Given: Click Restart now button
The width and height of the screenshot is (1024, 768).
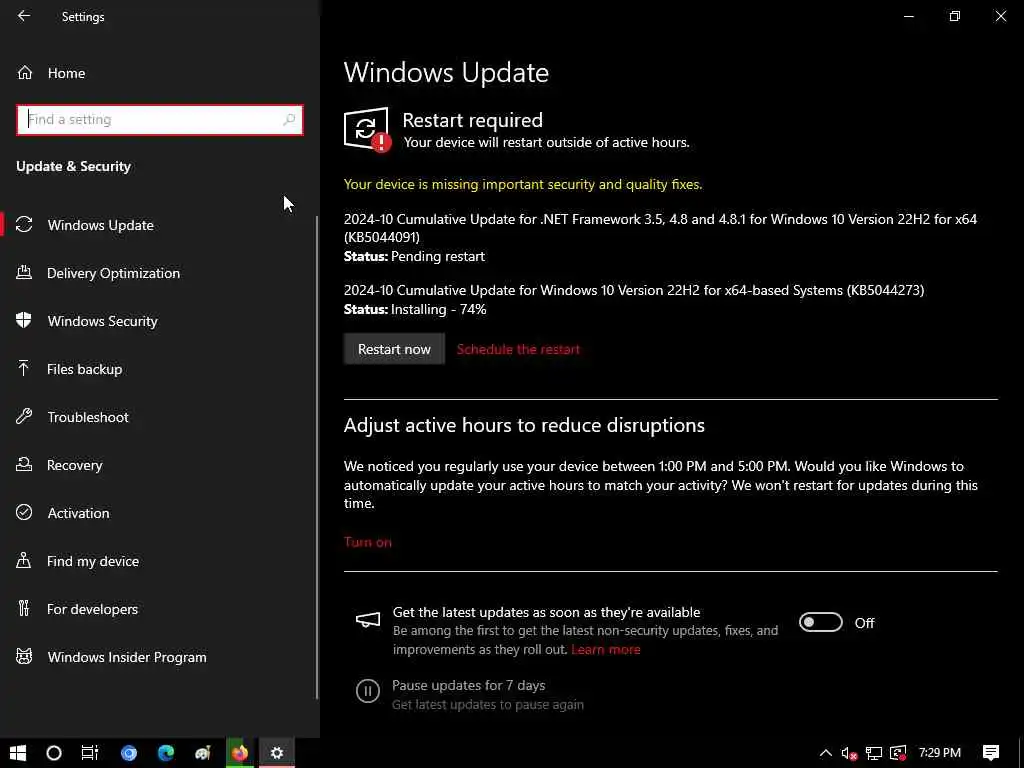Looking at the screenshot, I should (x=394, y=349).
